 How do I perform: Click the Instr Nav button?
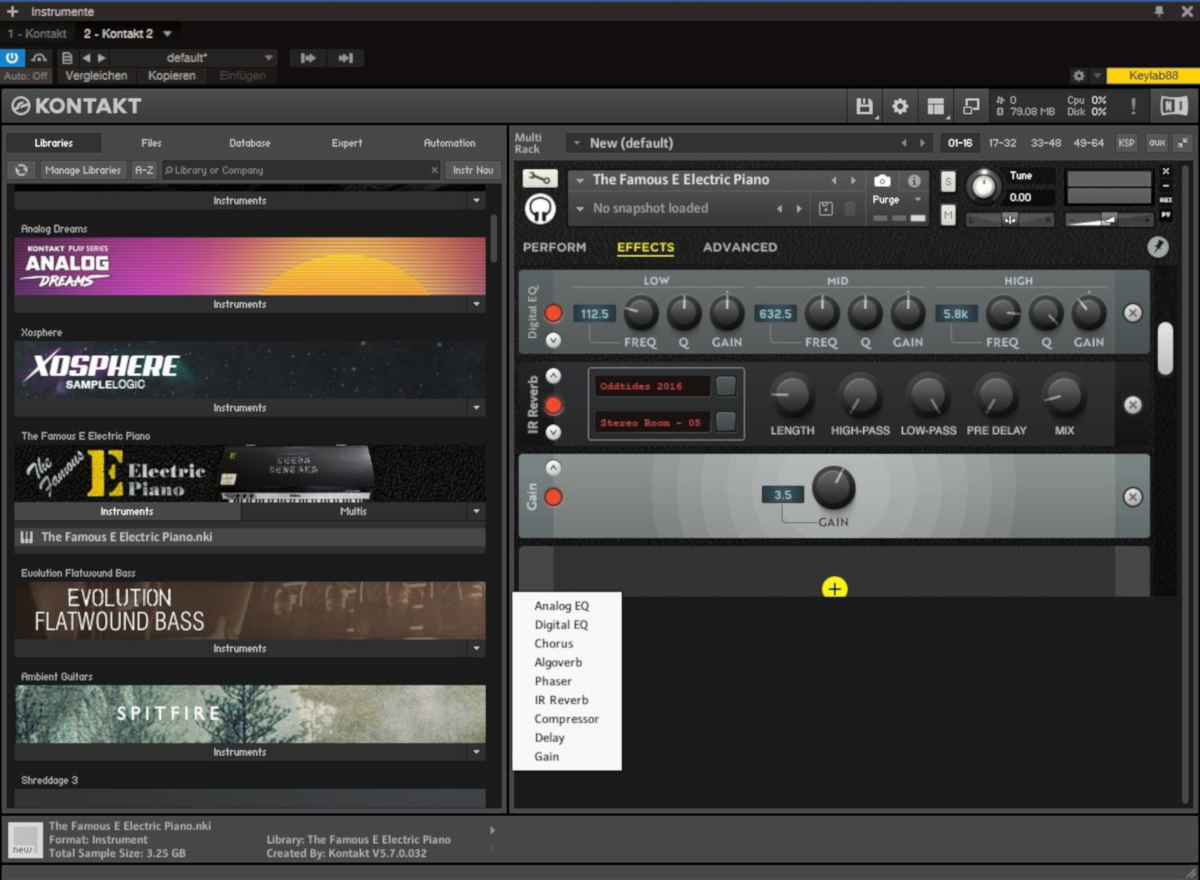coord(473,170)
